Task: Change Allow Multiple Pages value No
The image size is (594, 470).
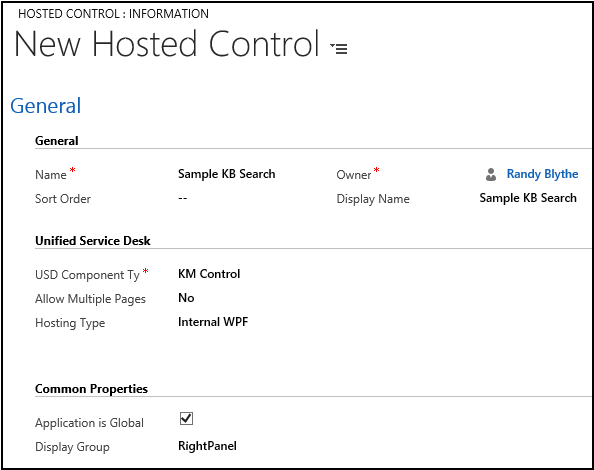Action: [x=186, y=298]
